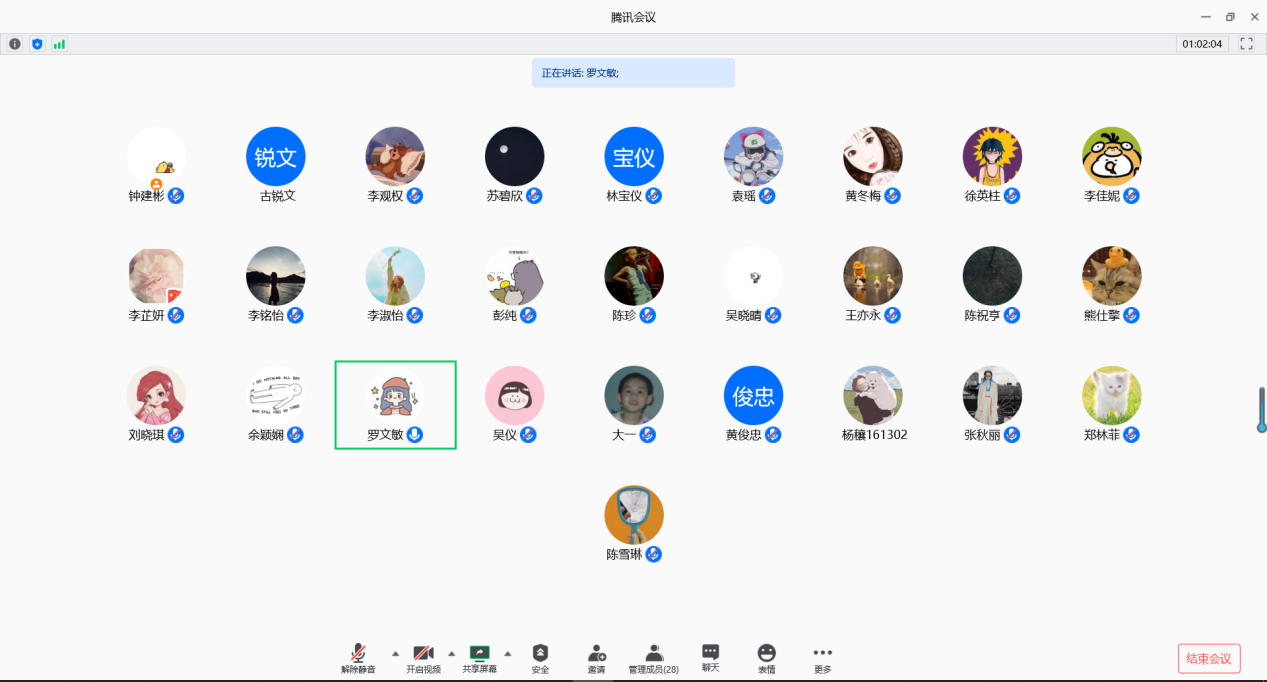Image resolution: width=1267 pixels, height=682 pixels.
Task: Click the blue security shield icon
Action: click(x=37, y=44)
